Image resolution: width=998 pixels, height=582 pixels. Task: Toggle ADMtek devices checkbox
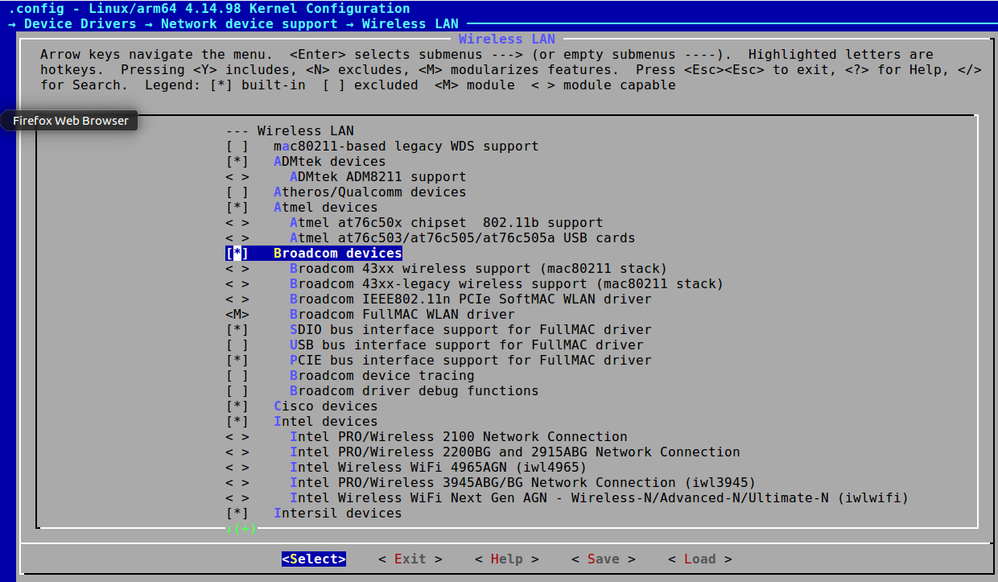[237, 162]
